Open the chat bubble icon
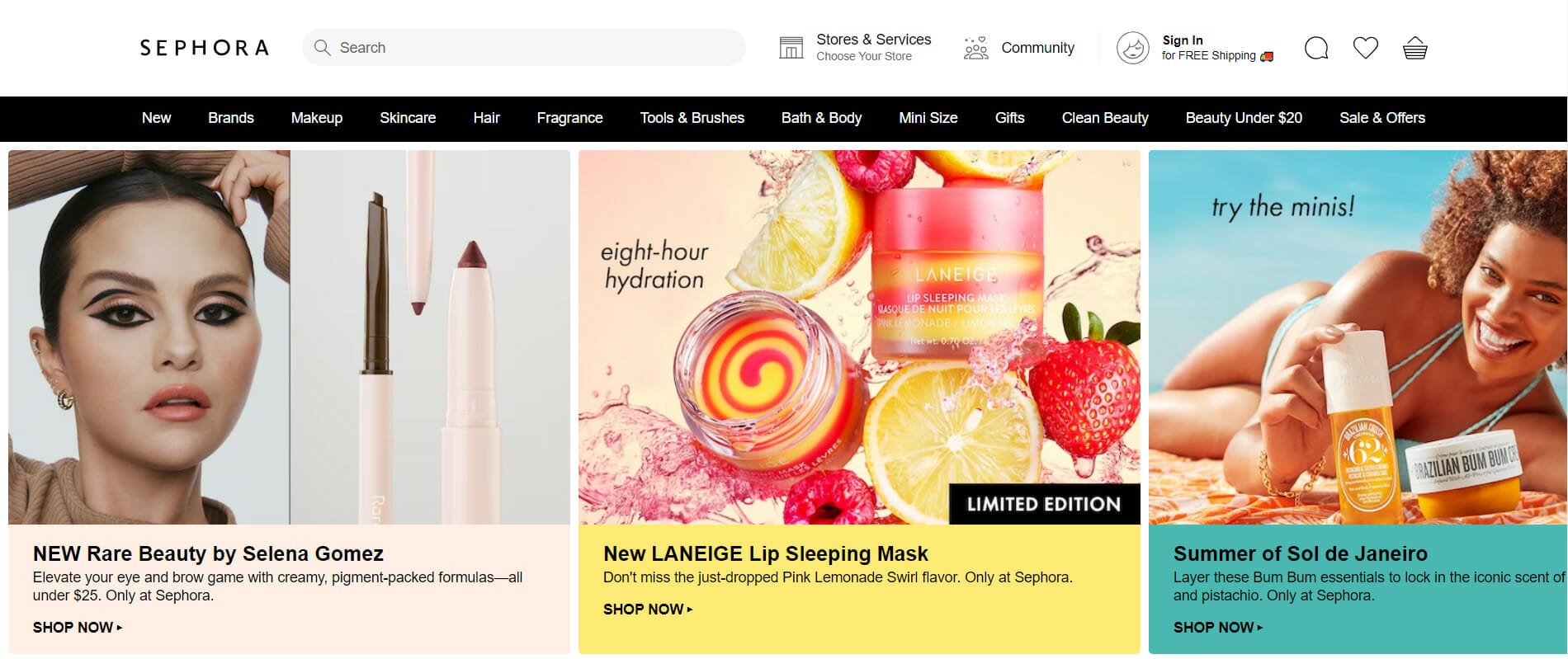This screenshot has height=659, width=1568. click(1316, 48)
